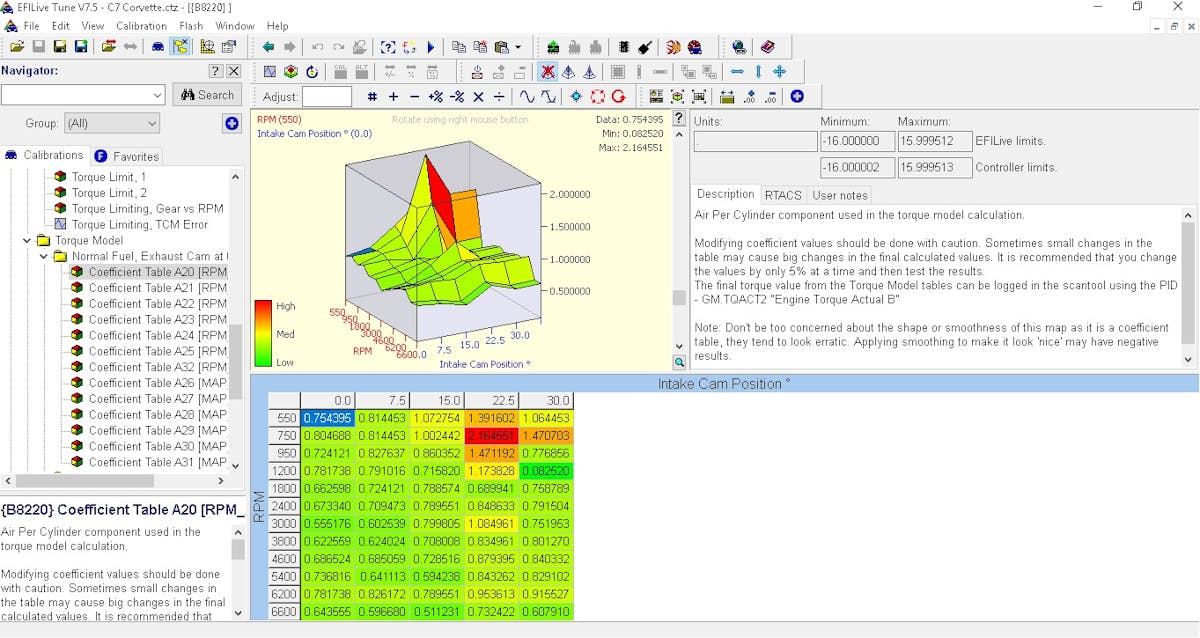1200x638 pixels.
Task: Click the add percent adjust icon
Action: (x=435, y=97)
